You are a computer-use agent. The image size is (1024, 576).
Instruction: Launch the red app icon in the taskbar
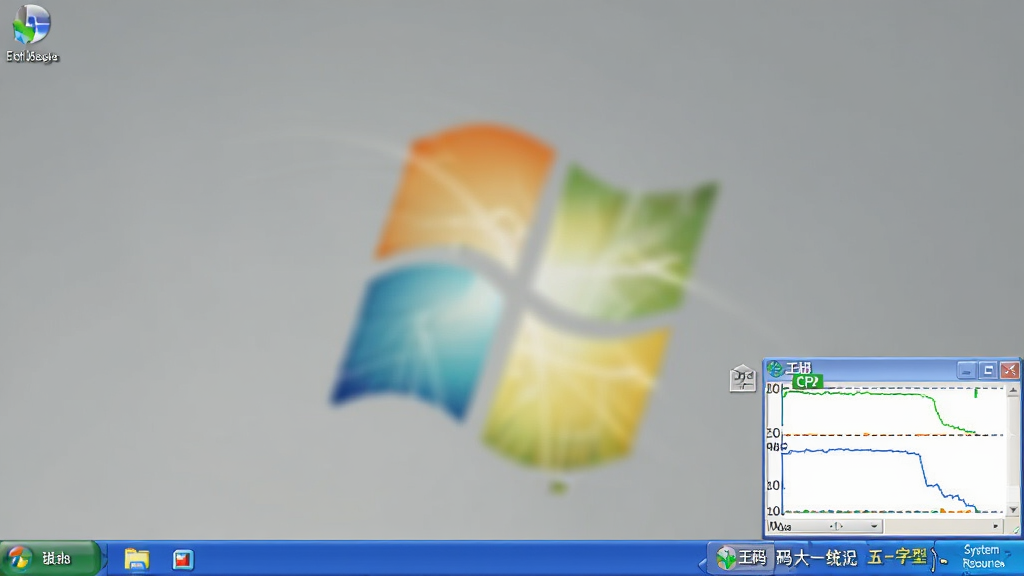(183, 560)
